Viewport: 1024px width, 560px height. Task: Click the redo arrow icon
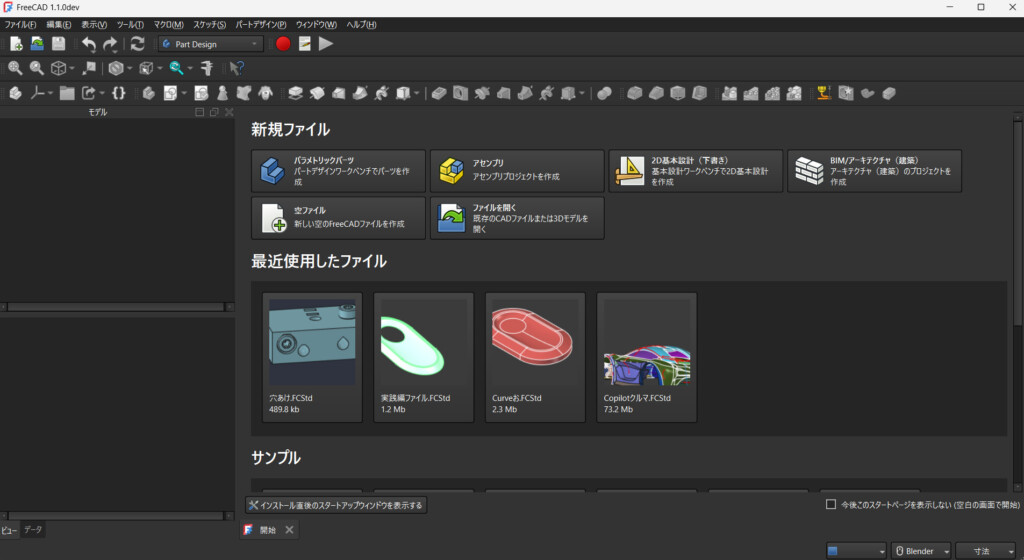(110, 44)
